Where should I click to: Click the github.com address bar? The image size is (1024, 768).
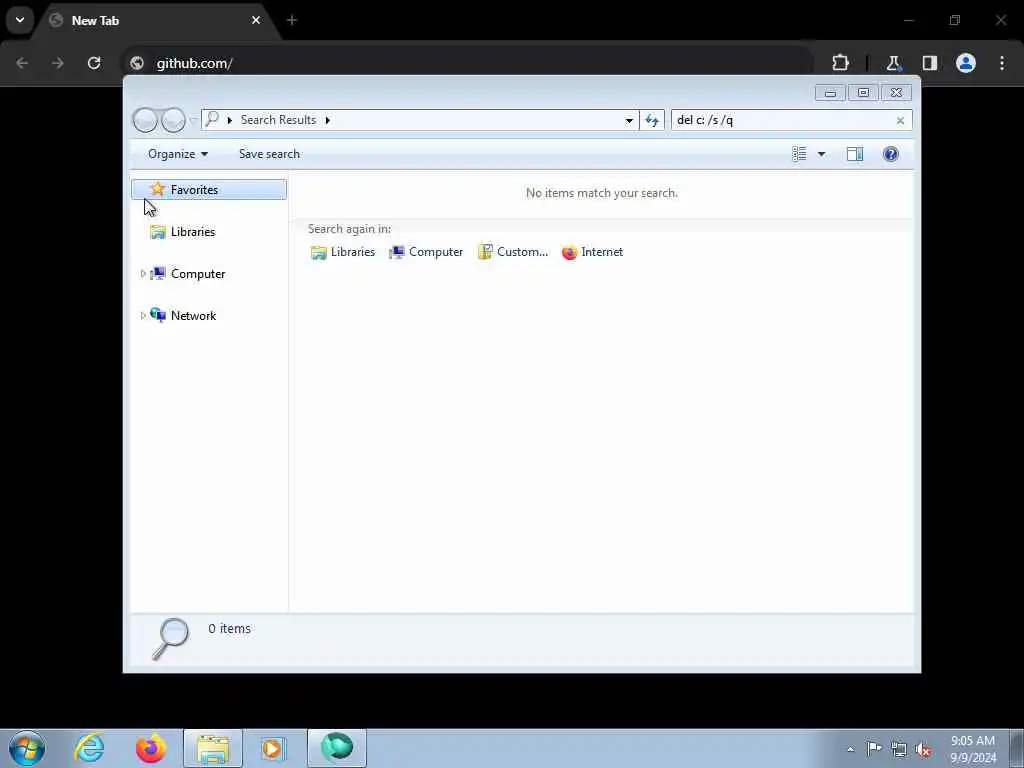pos(470,63)
